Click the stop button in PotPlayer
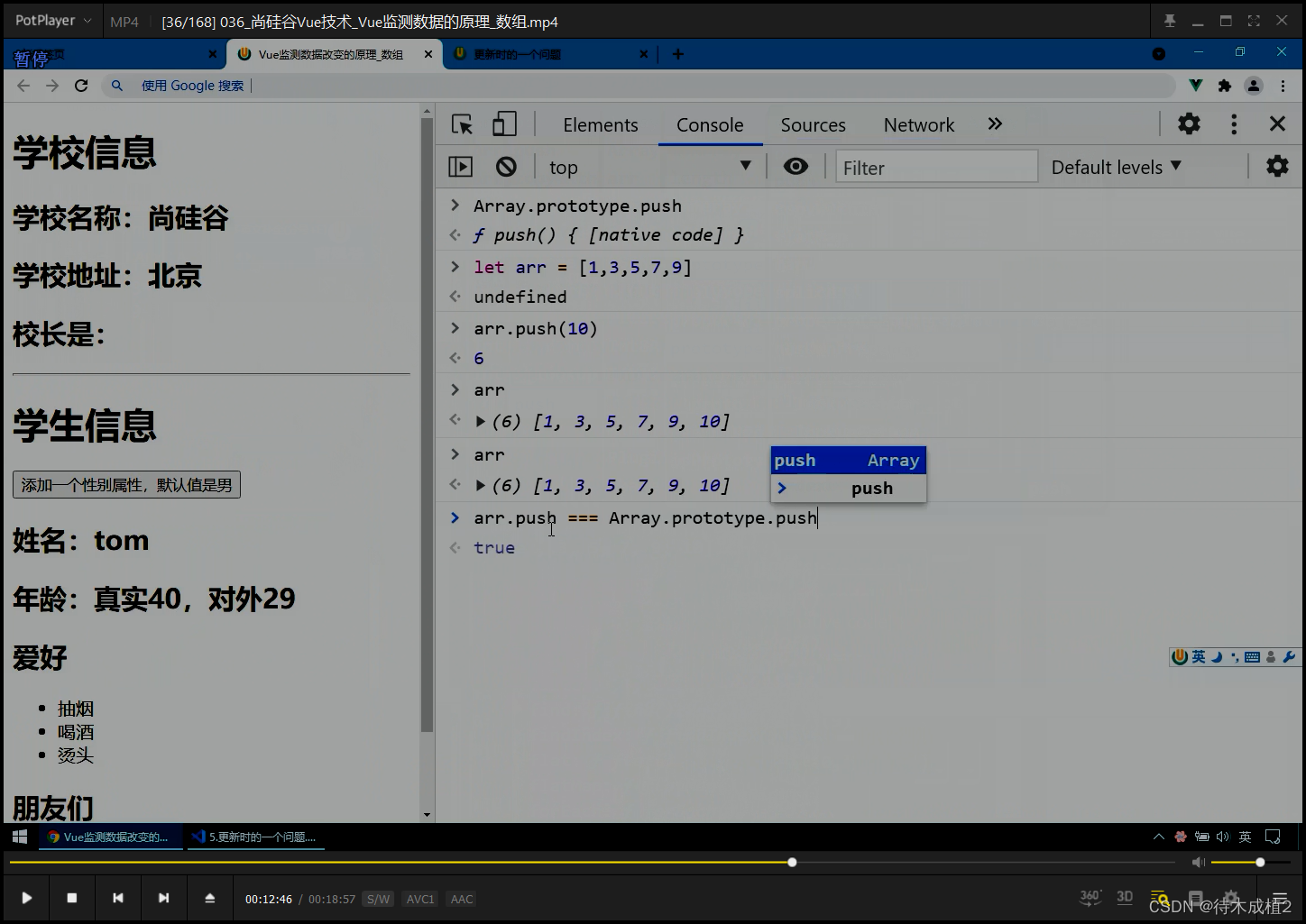 (x=72, y=898)
